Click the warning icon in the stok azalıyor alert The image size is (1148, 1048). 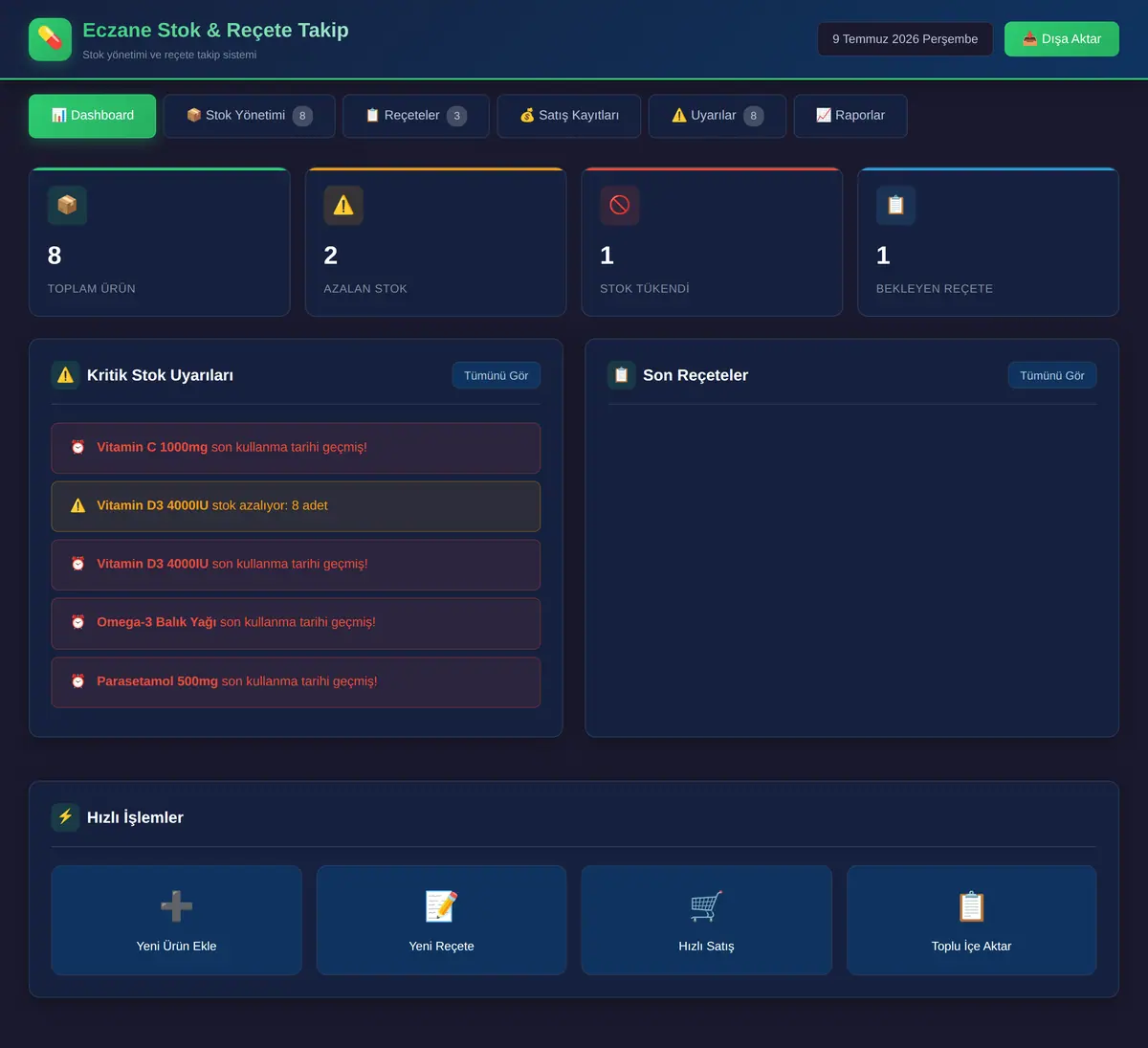[78, 505]
